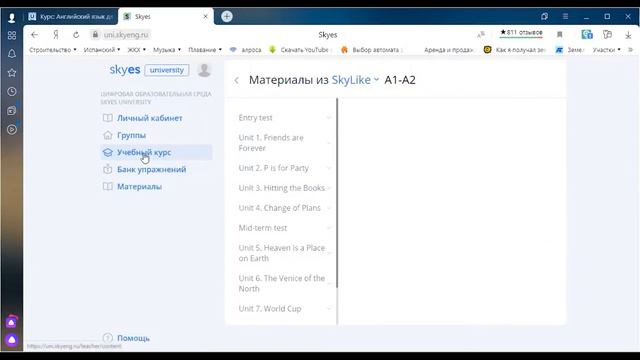Image resolution: width=640 pixels, height=360 pixels.
Task: Open the Alice assistant icon
Action: click(x=12, y=340)
